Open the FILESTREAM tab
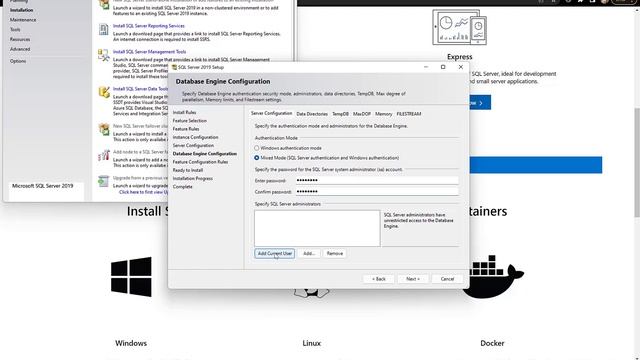 tap(409, 114)
